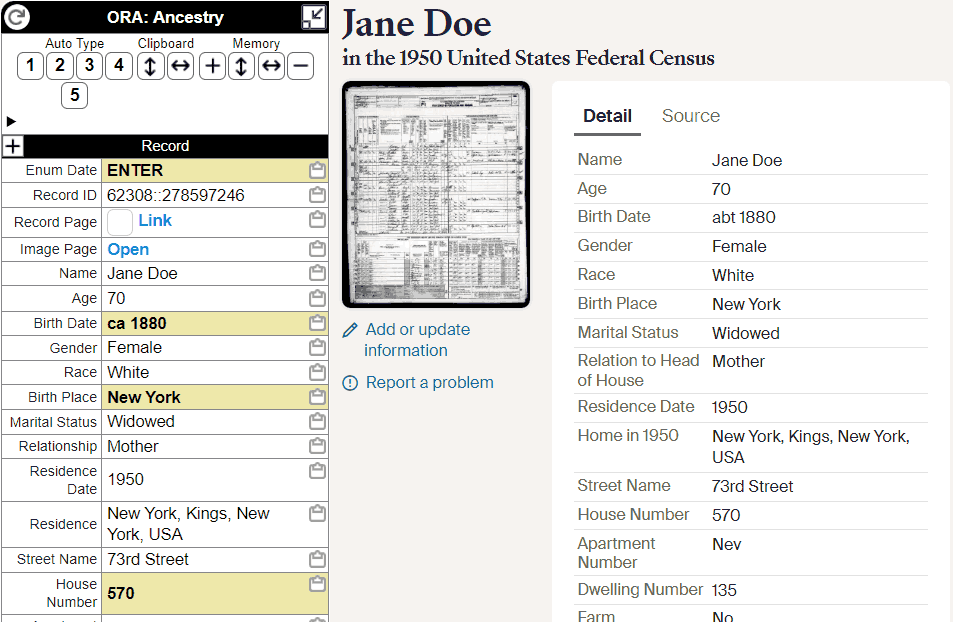
Task: Switch to the Source tab
Action: coord(690,116)
